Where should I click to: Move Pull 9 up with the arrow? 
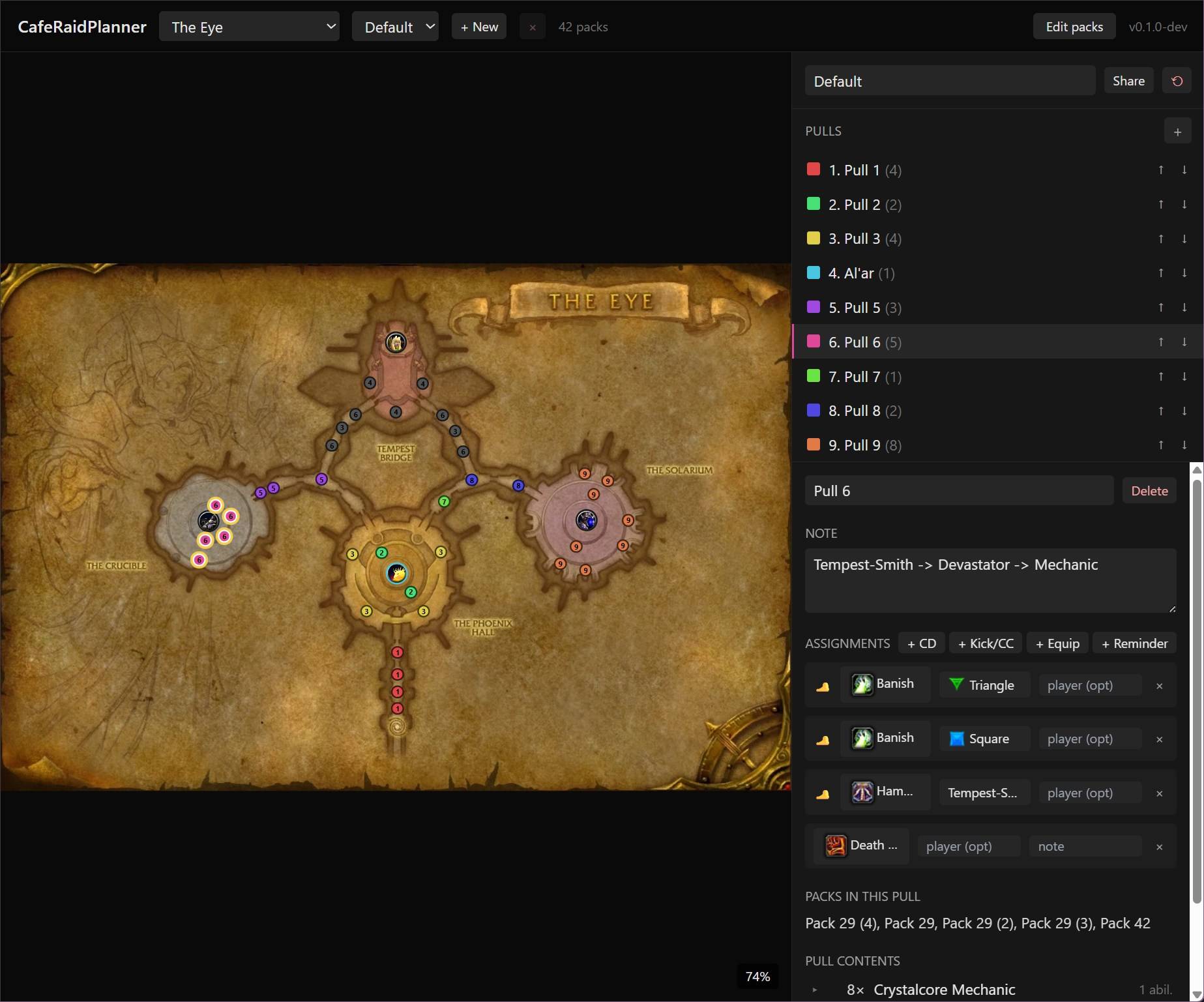[1161, 445]
